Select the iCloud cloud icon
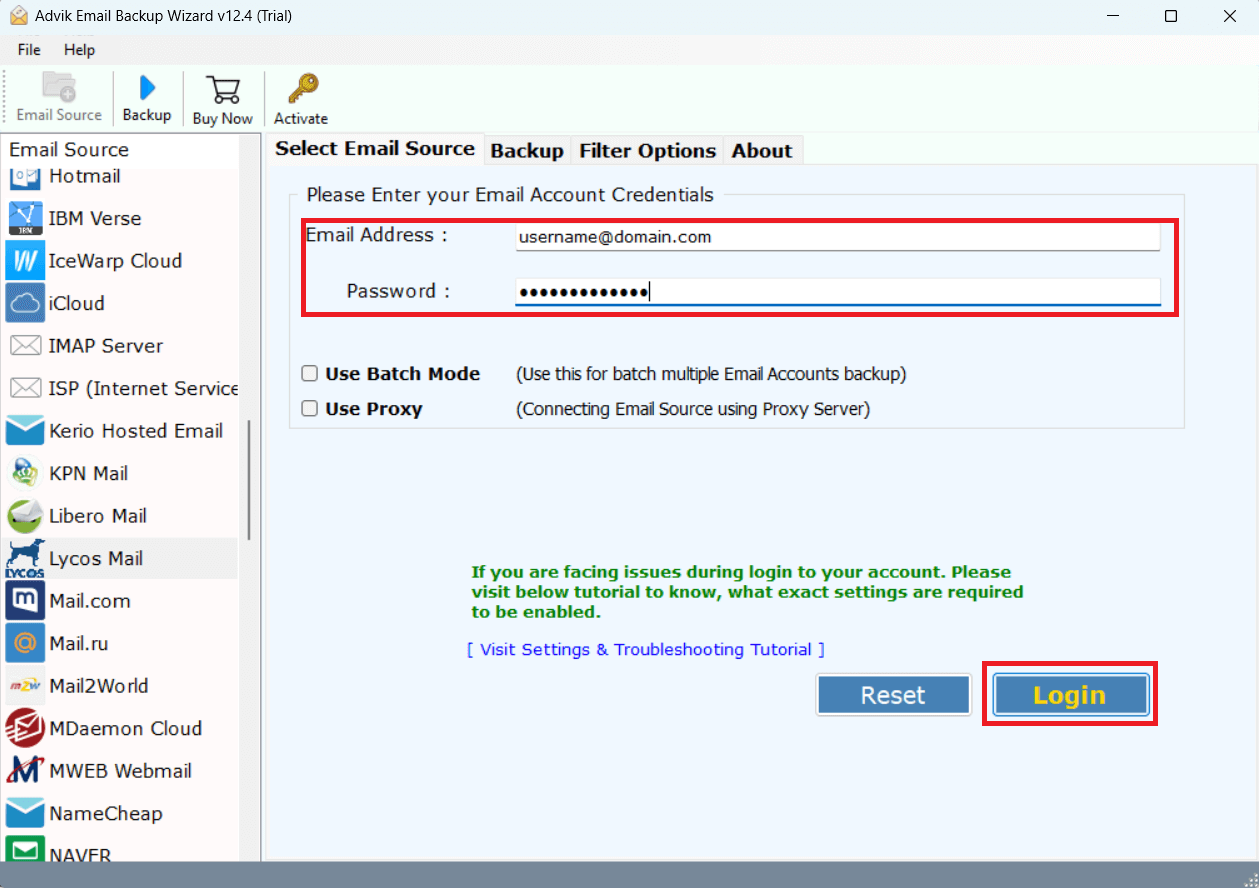1259x888 pixels. point(25,303)
